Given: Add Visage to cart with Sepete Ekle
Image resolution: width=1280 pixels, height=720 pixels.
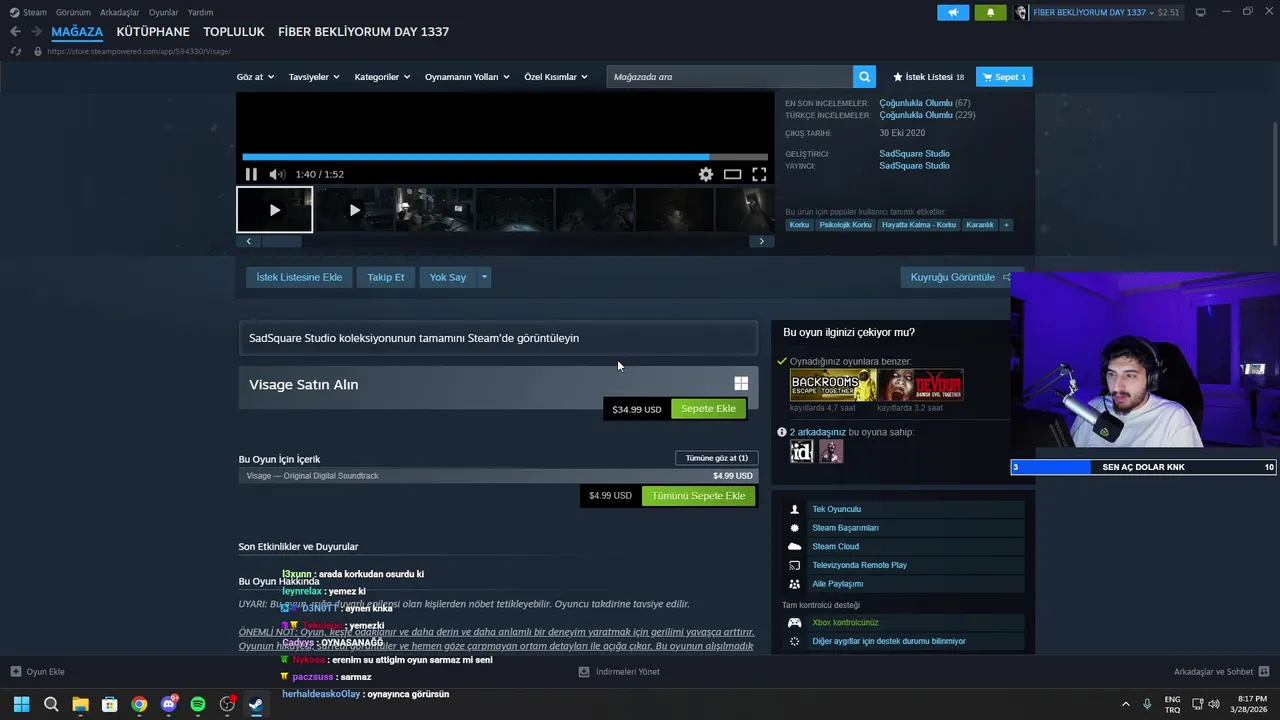Looking at the screenshot, I should click(708, 409).
